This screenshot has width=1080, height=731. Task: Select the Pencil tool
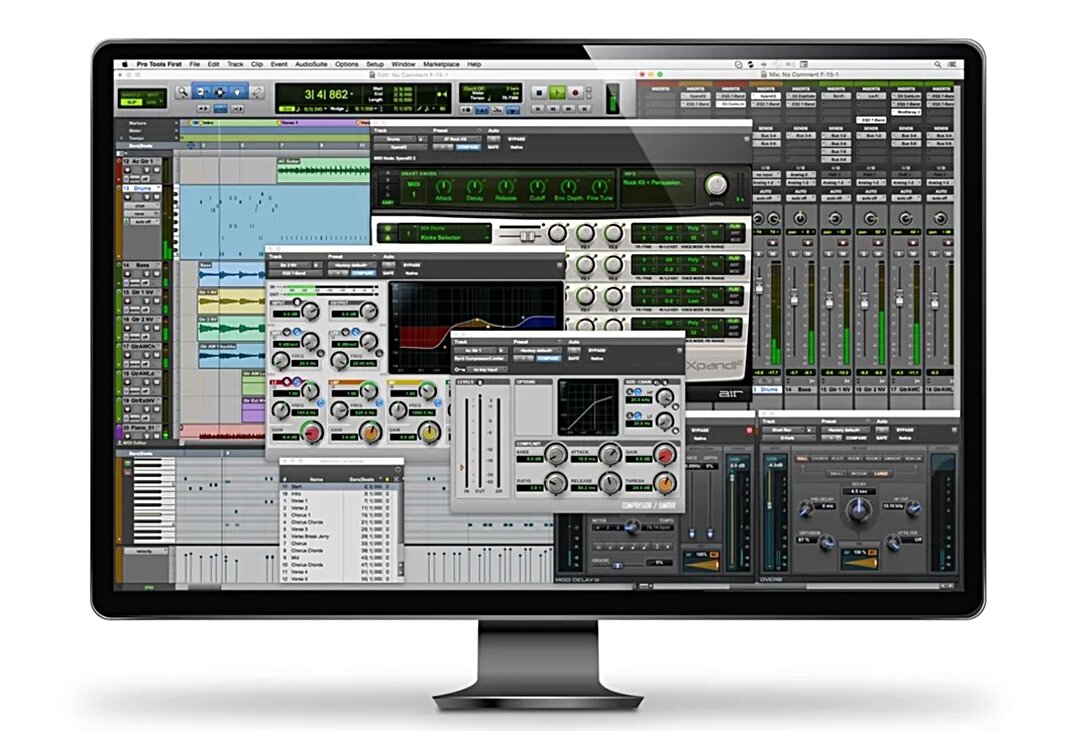coord(256,91)
